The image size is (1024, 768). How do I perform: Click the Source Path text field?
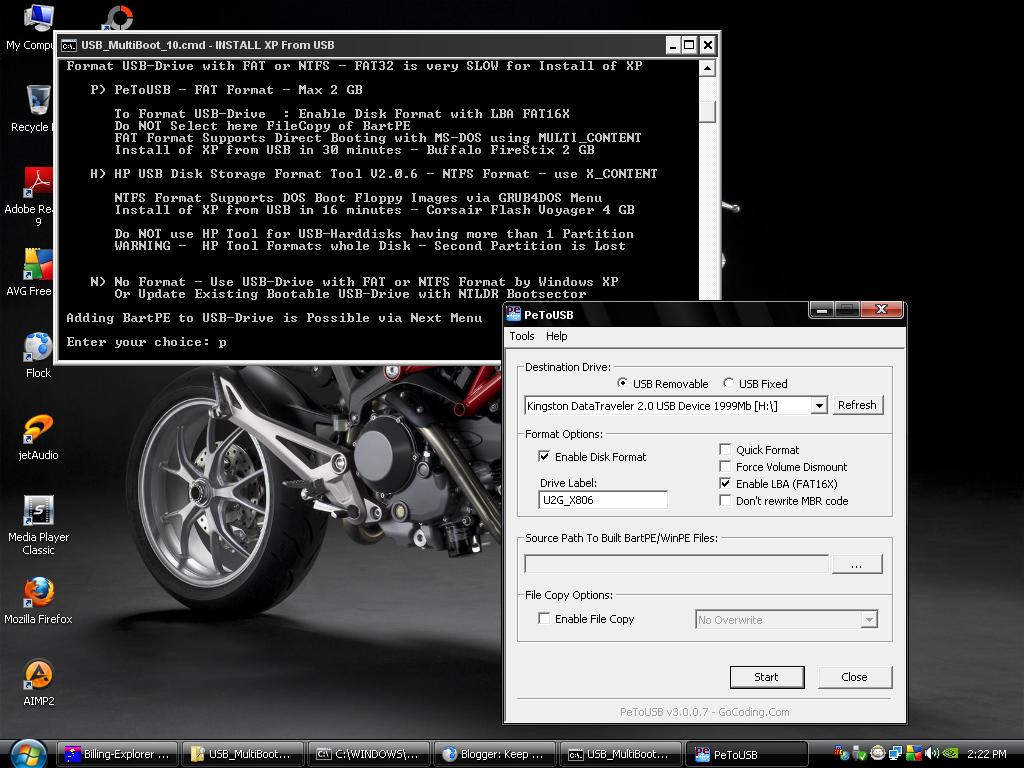677,564
